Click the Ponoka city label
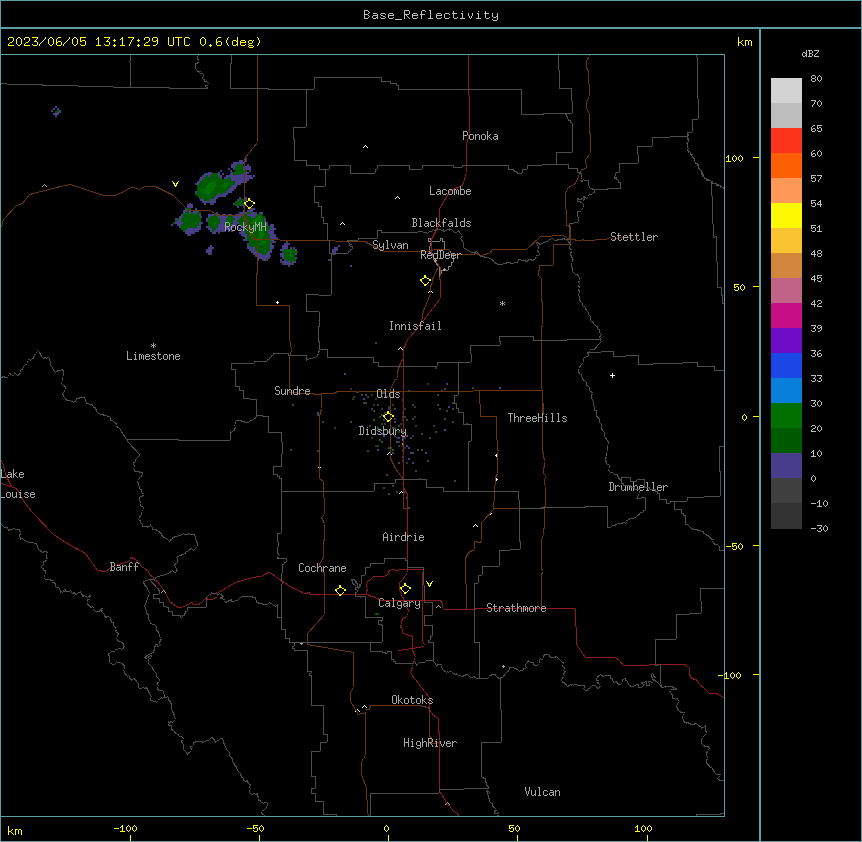862x842 pixels. pyautogui.click(x=480, y=136)
